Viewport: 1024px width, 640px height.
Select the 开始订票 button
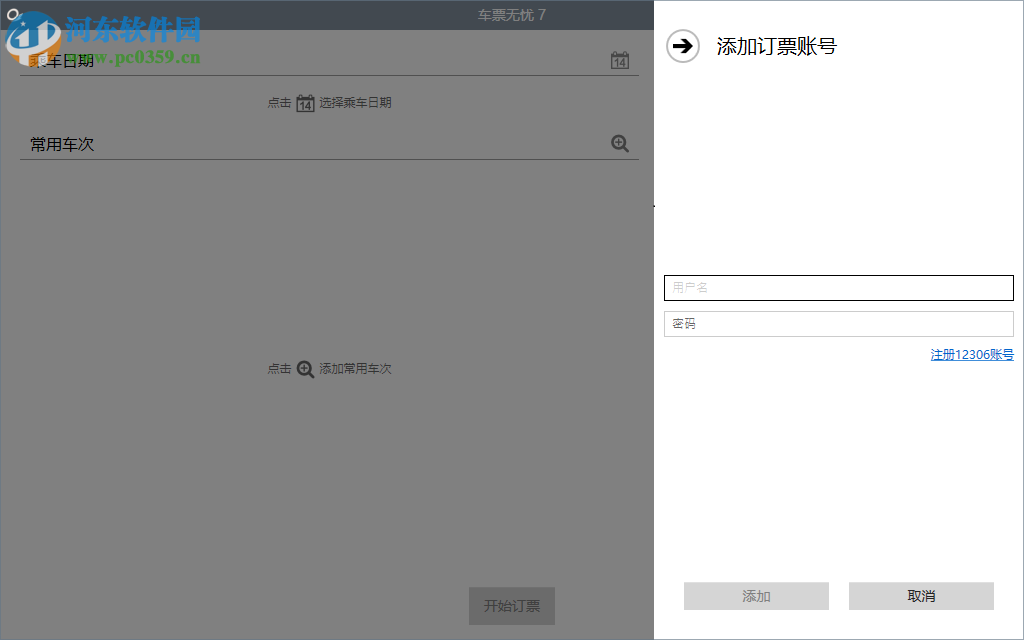tap(511, 606)
